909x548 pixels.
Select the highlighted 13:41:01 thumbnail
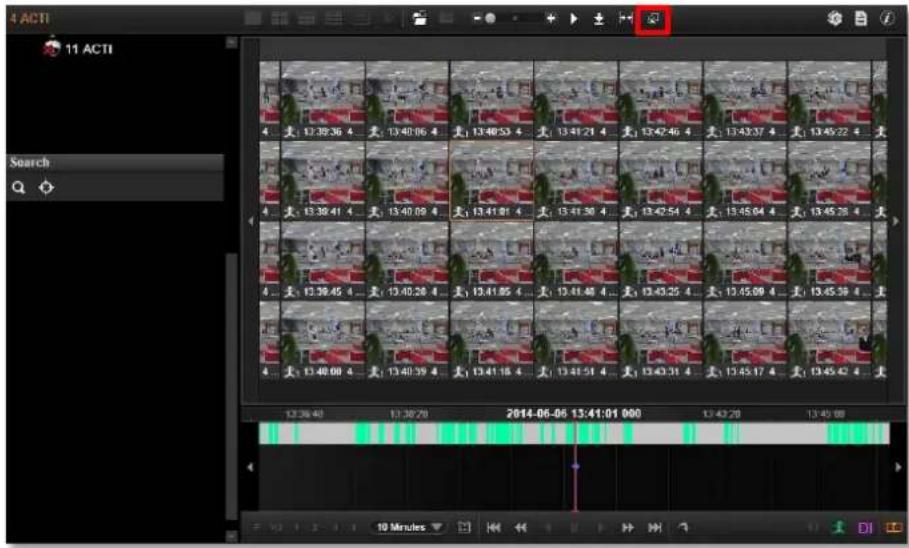pyautogui.click(x=492, y=180)
